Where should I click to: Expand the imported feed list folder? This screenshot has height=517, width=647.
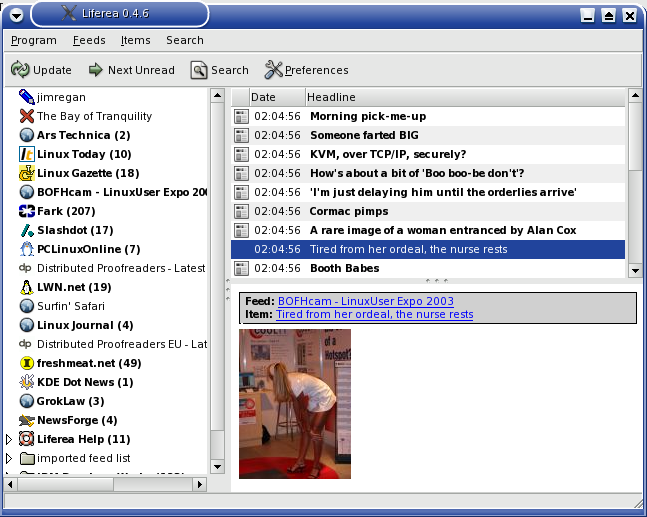[x=10, y=458]
